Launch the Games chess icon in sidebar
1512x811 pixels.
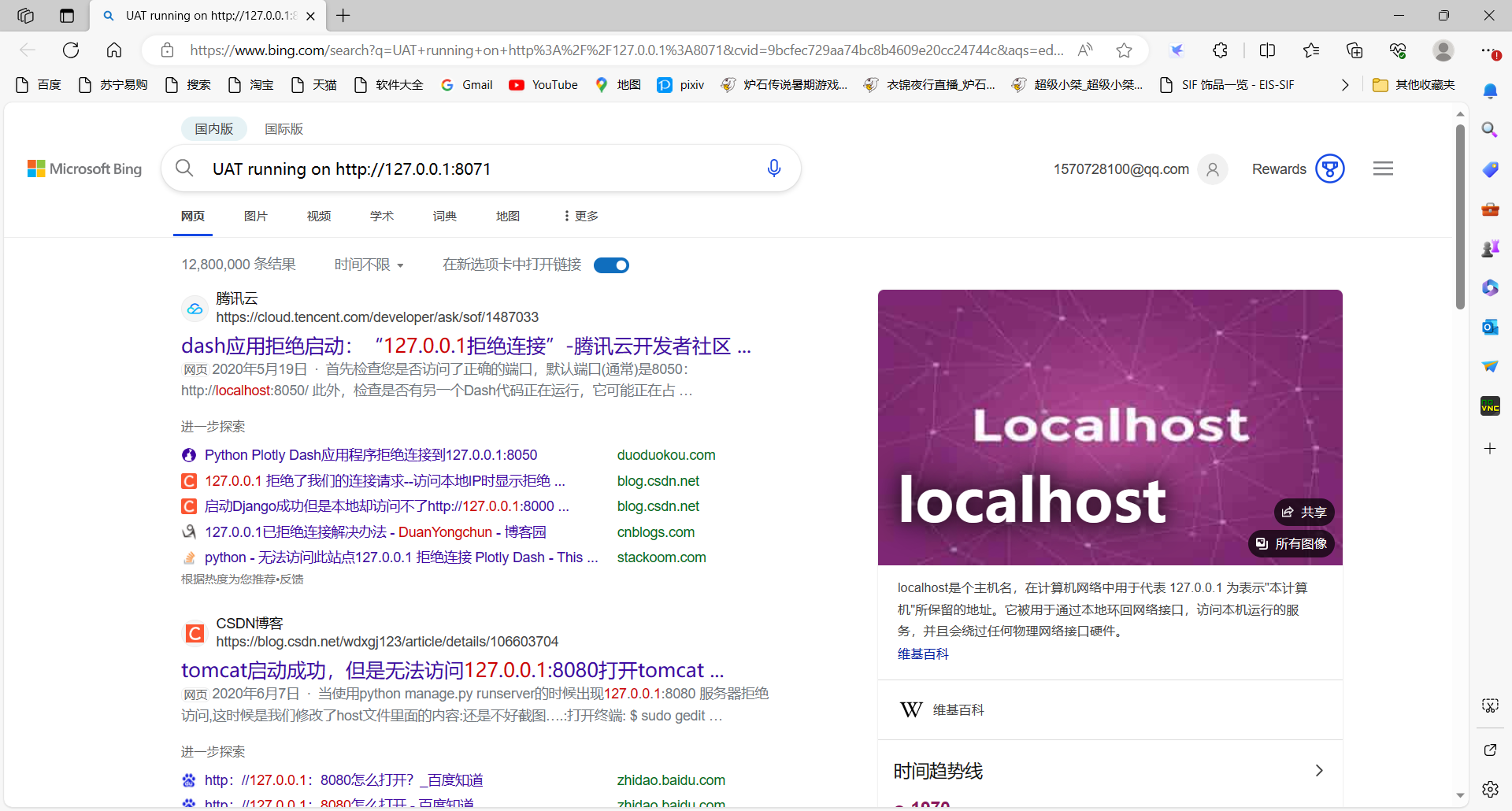coord(1490,247)
